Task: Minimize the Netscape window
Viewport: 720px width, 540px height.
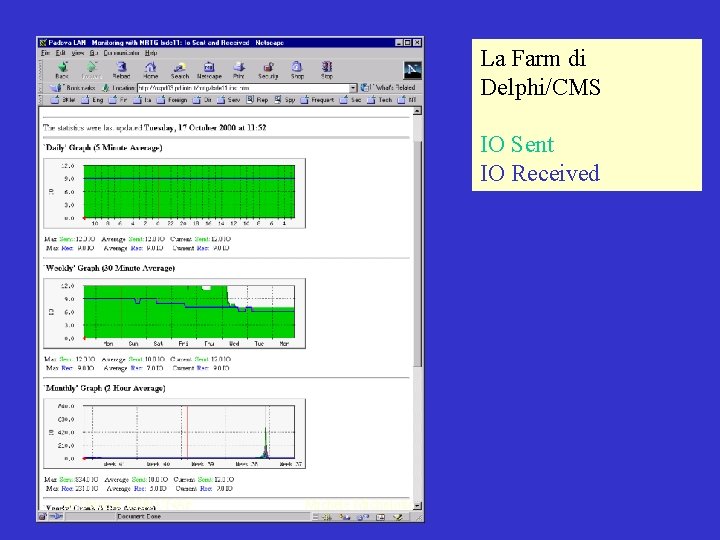Action: coord(399,43)
